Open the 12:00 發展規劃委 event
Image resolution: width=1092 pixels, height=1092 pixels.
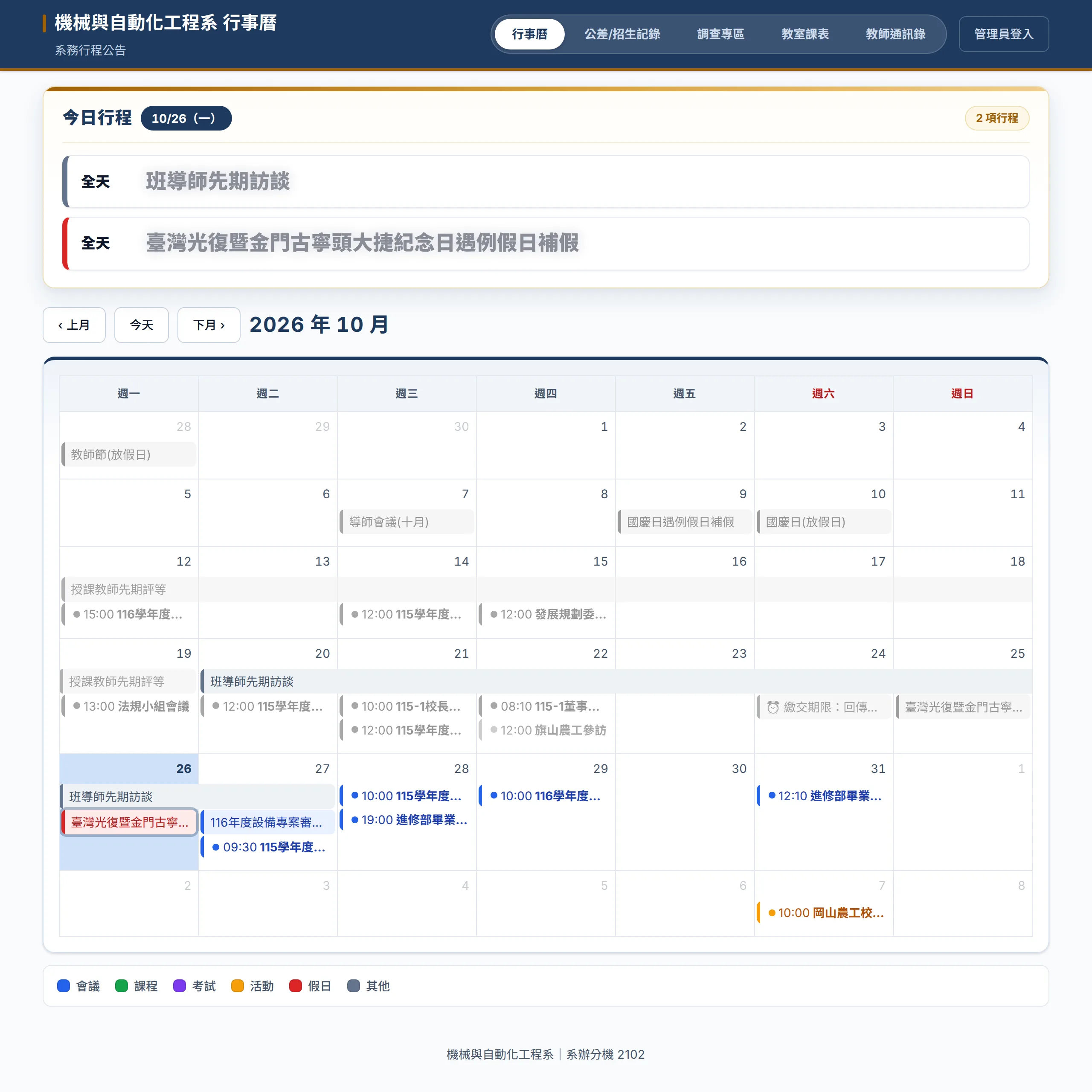pos(546,614)
